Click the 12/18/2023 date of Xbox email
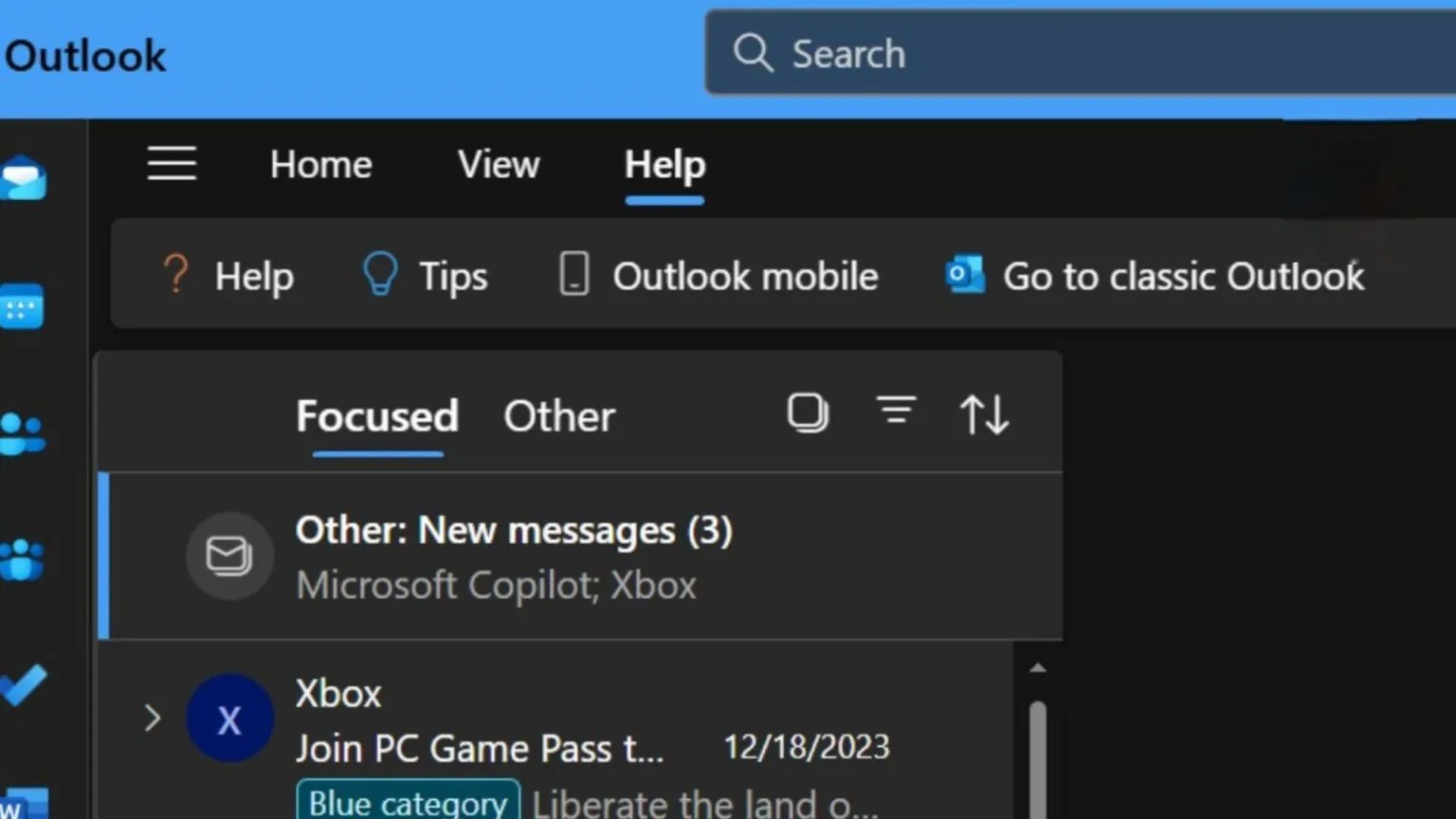 point(807,747)
